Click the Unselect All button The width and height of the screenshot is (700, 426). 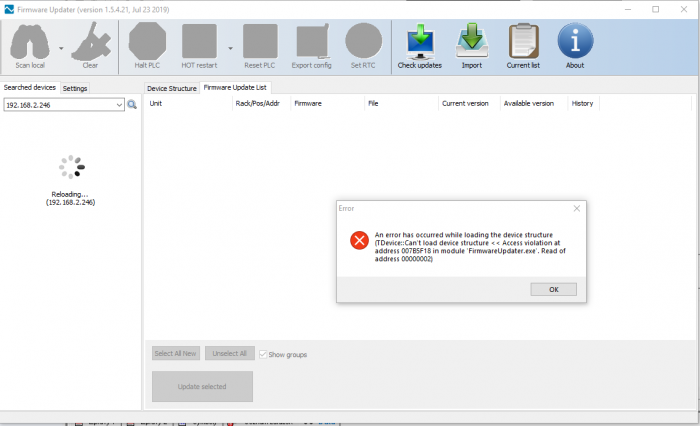pyautogui.click(x=229, y=354)
